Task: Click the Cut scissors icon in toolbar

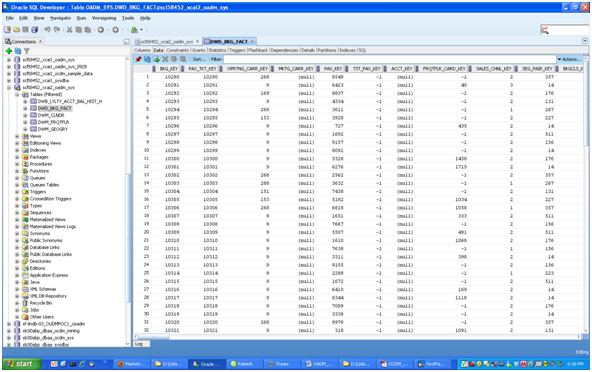Action: click(69, 29)
